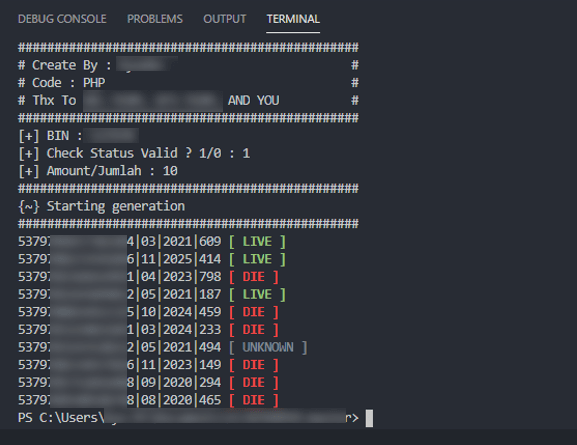Click the terminal cursor block at prompt
This screenshot has width=577, height=445.
[x=369, y=418]
